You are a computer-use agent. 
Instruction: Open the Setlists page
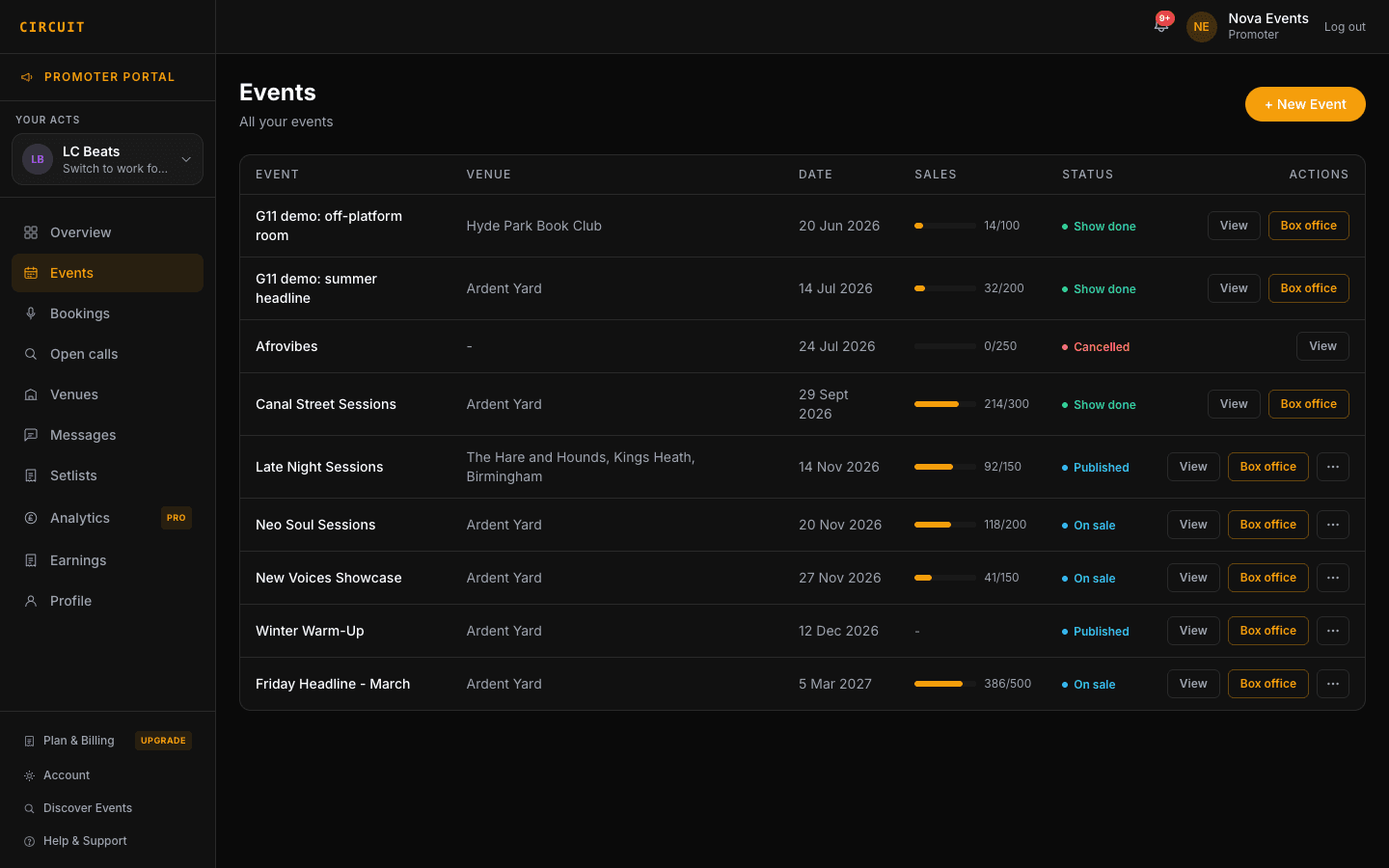(107, 475)
